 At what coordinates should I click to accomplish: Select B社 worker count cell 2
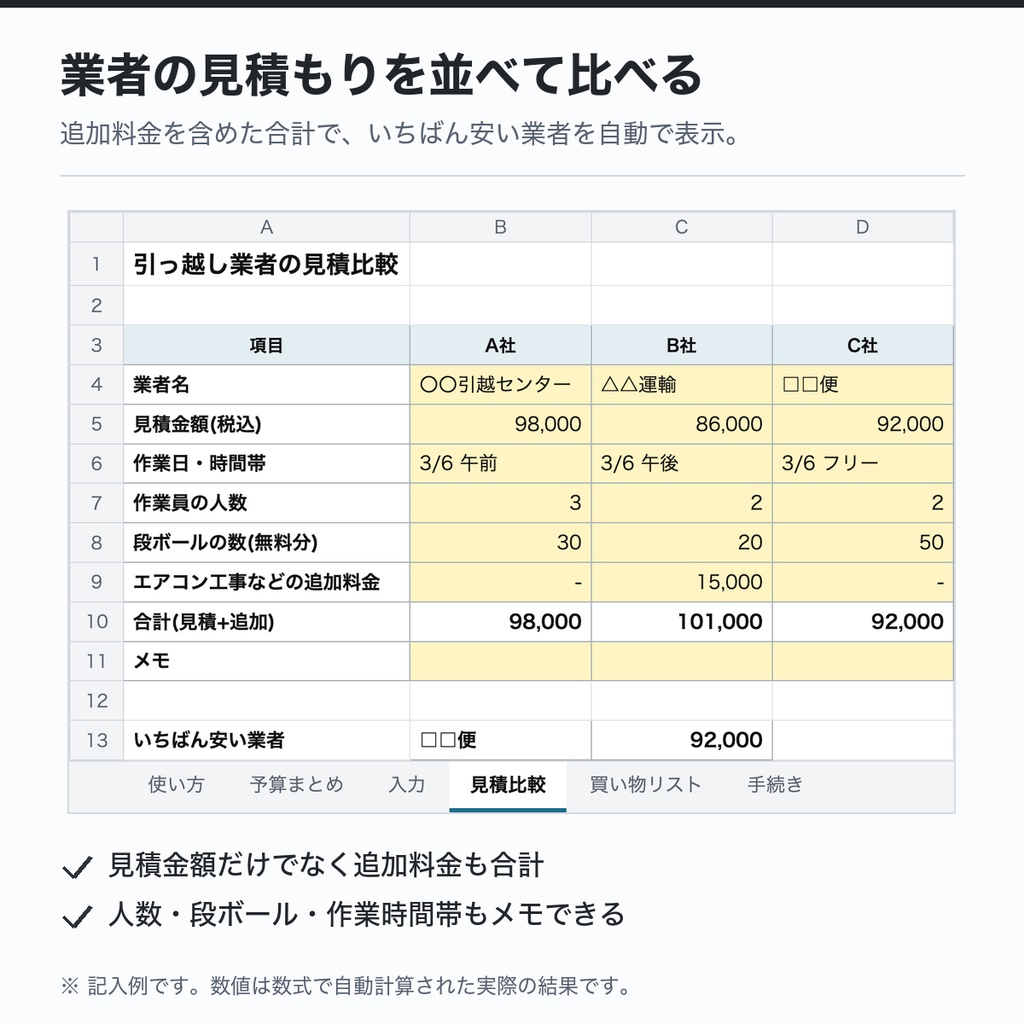681,503
